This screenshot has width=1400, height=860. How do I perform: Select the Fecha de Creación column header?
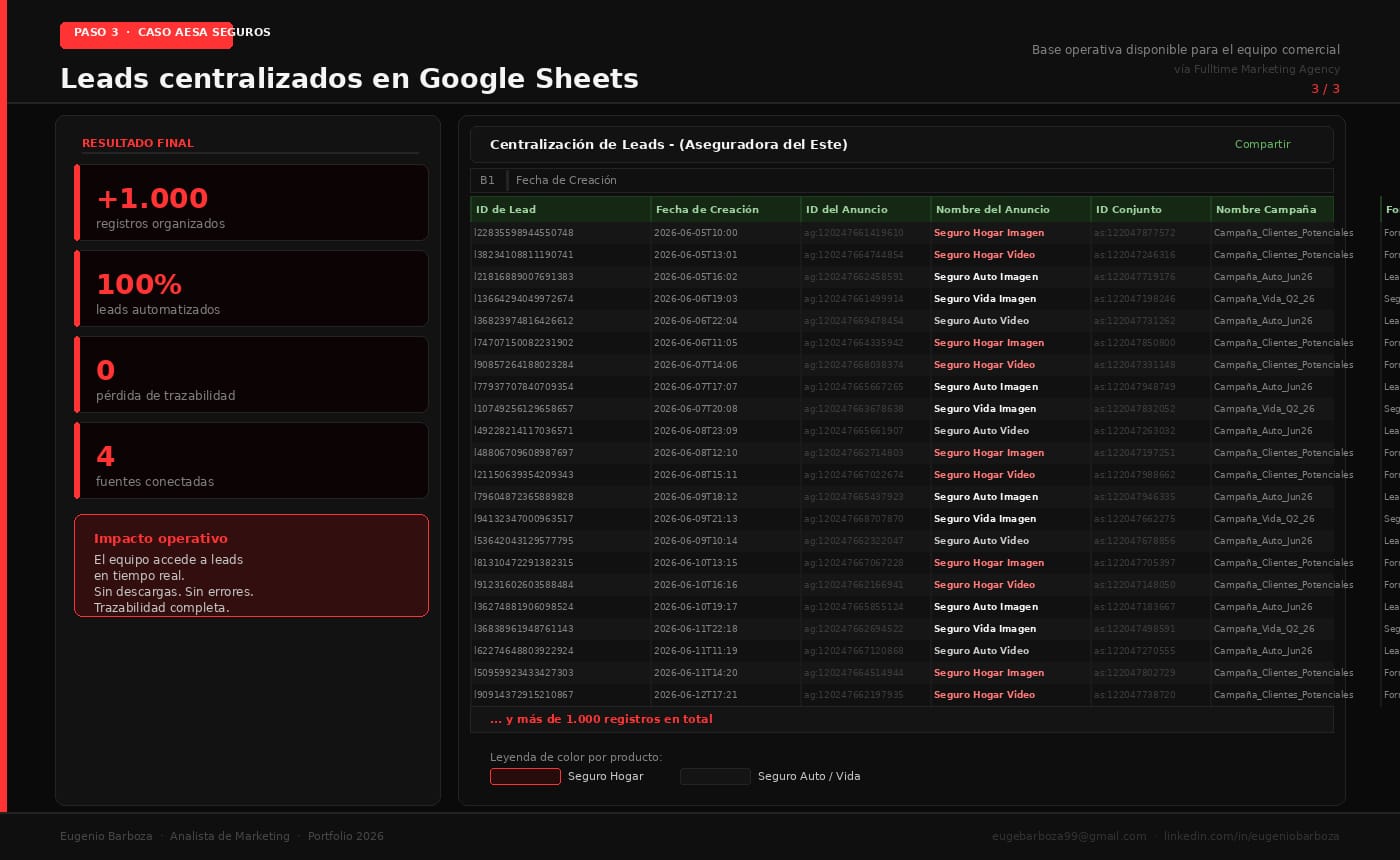pyautogui.click(x=725, y=209)
